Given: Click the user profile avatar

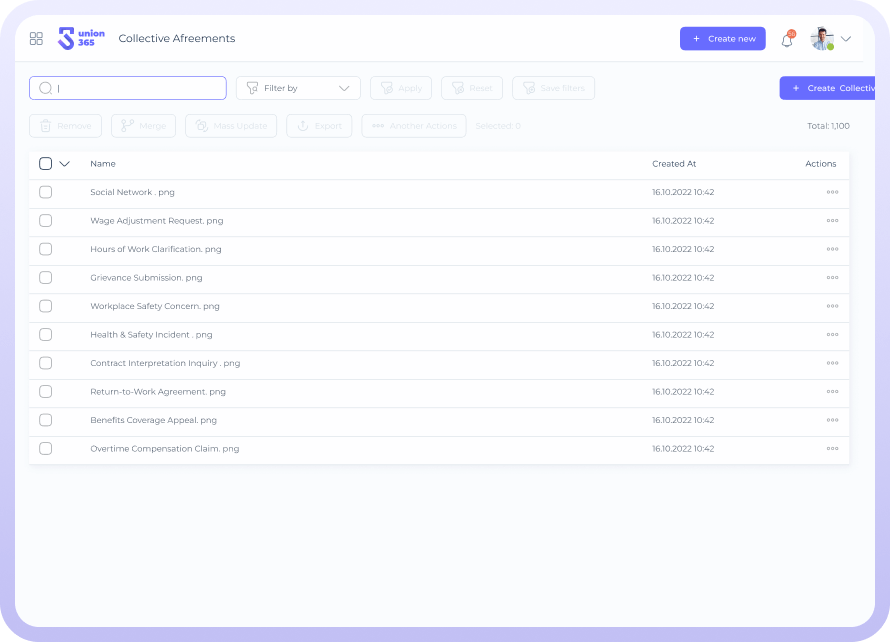Looking at the screenshot, I should (x=822, y=39).
